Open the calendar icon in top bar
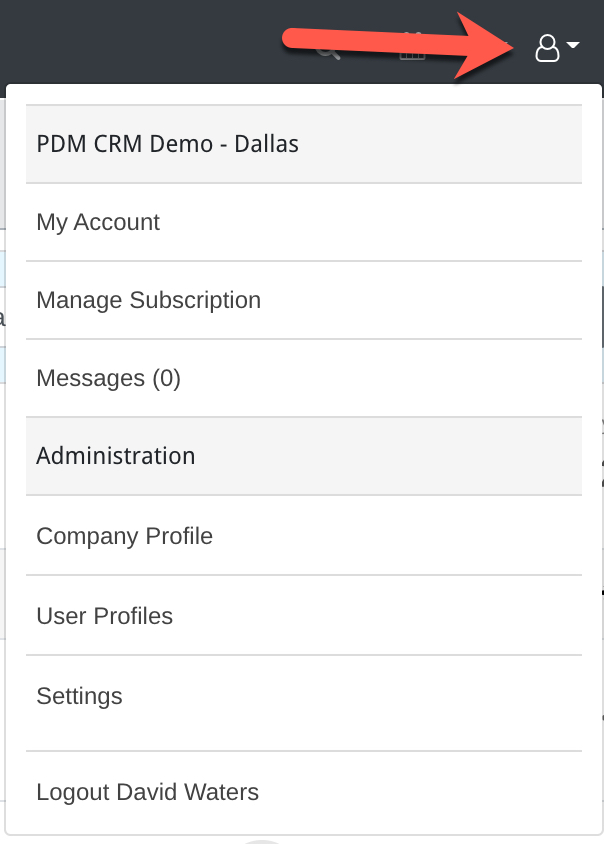This screenshot has height=844, width=604. [x=412, y=48]
